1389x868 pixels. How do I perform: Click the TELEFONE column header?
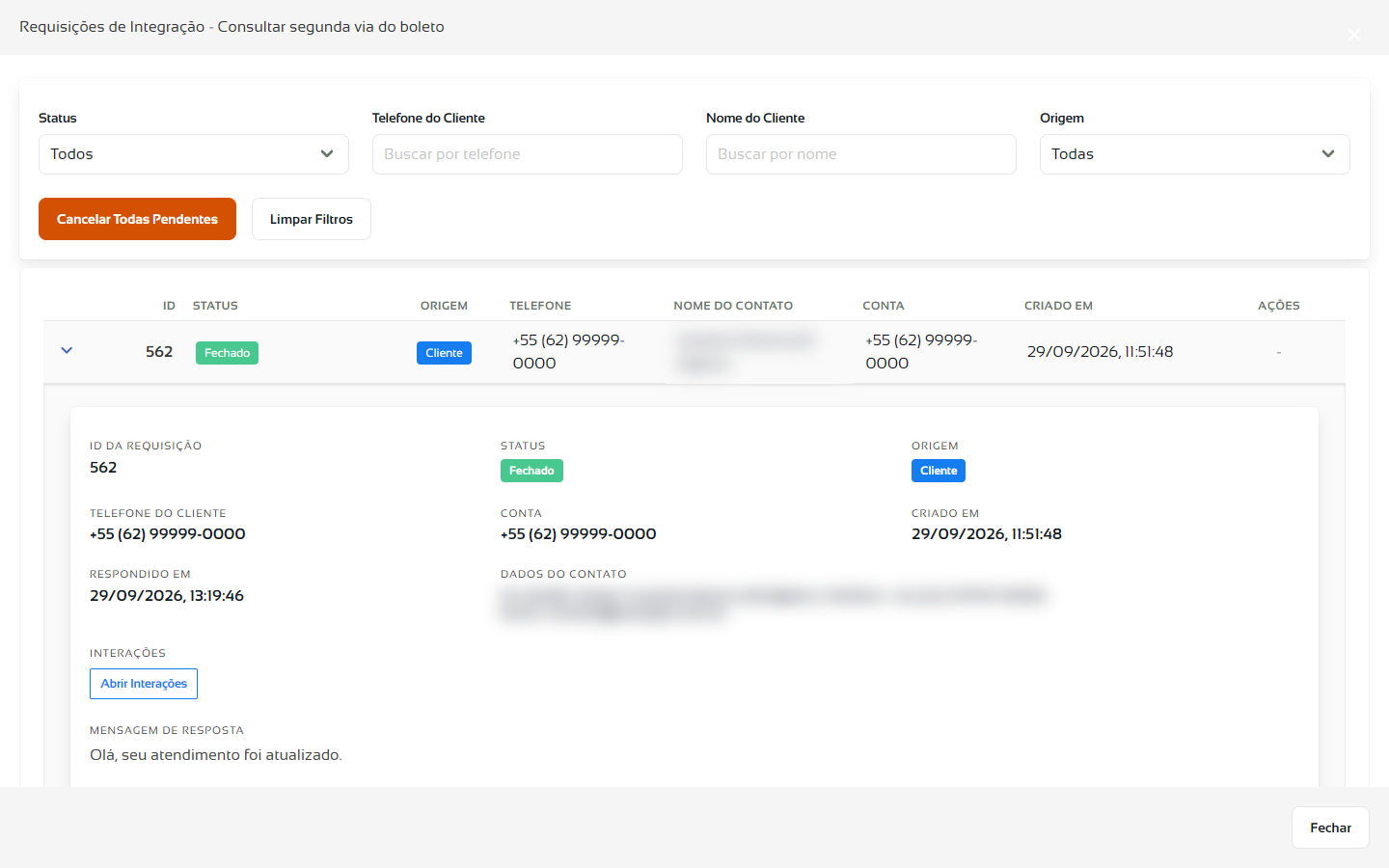point(540,306)
